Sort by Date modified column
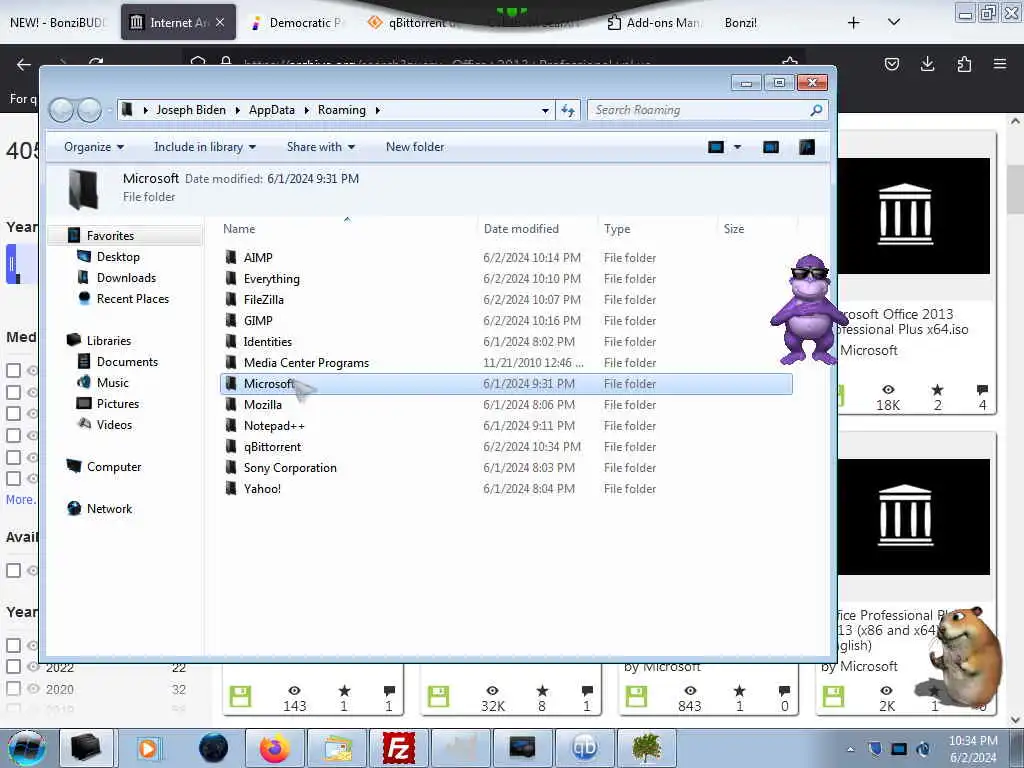The image size is (1024, 768). coord(521,229)
